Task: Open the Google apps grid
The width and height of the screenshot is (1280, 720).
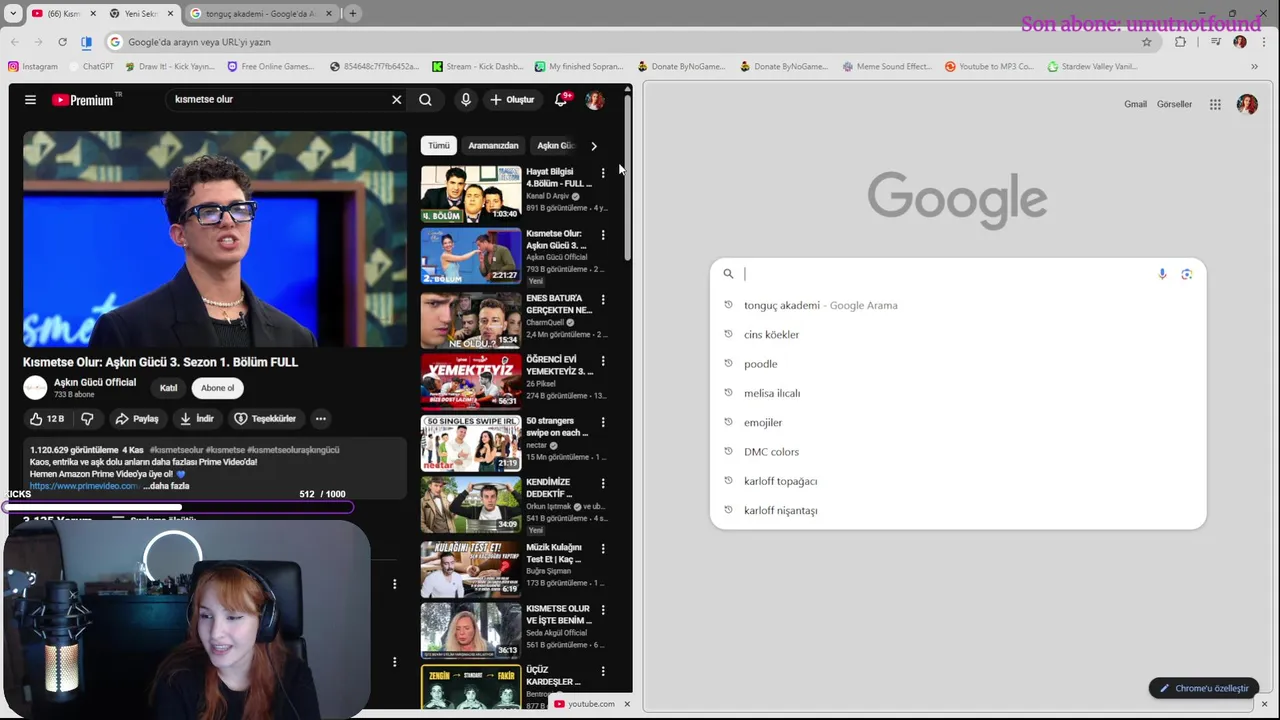Action: click(1215, 104)
